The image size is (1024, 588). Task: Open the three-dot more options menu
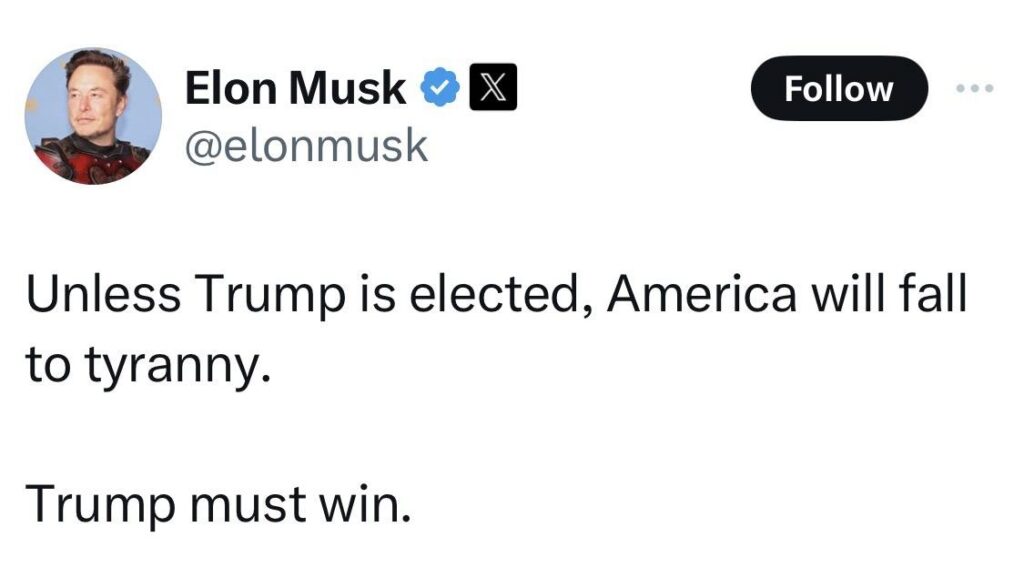tap(975, 88)
